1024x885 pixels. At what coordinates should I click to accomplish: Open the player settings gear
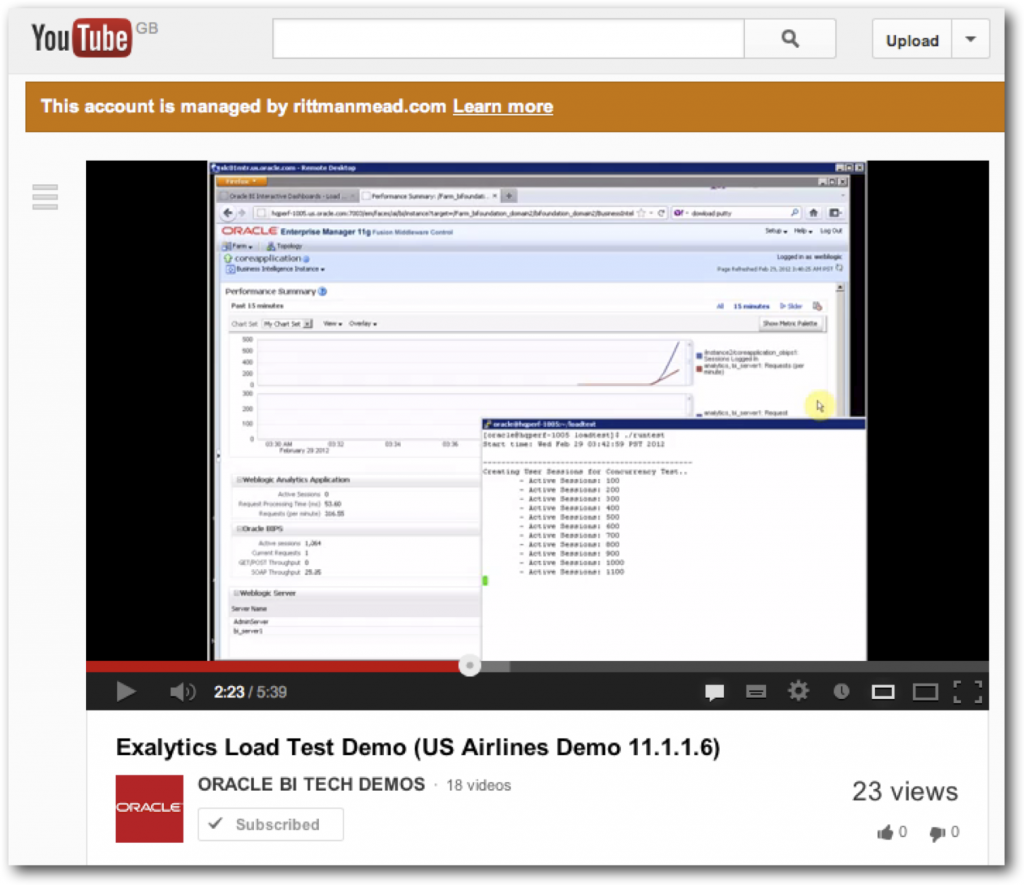(798, 691)
